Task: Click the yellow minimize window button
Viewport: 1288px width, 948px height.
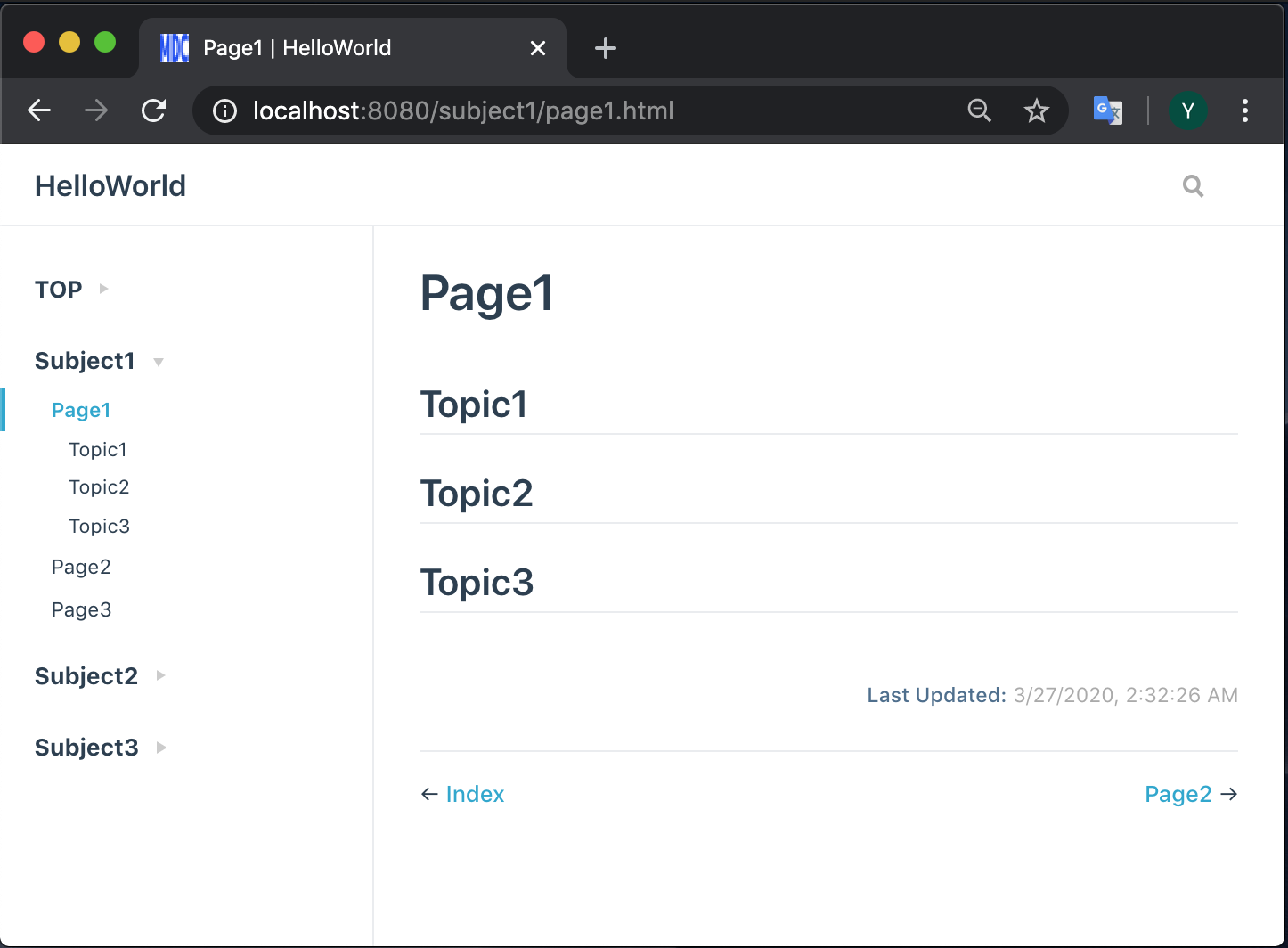Action: [69, 42]
